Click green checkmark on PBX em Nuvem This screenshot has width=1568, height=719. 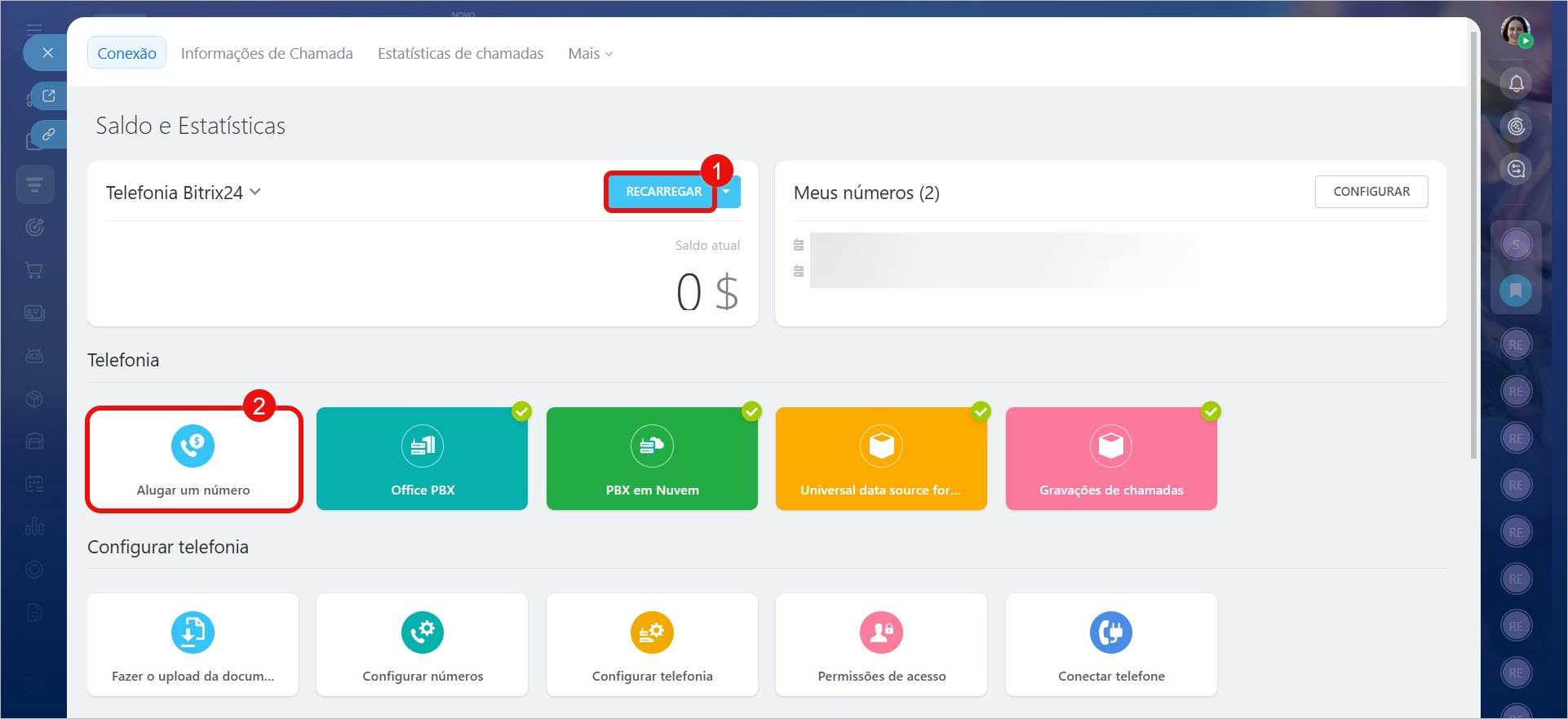(751, 411)
